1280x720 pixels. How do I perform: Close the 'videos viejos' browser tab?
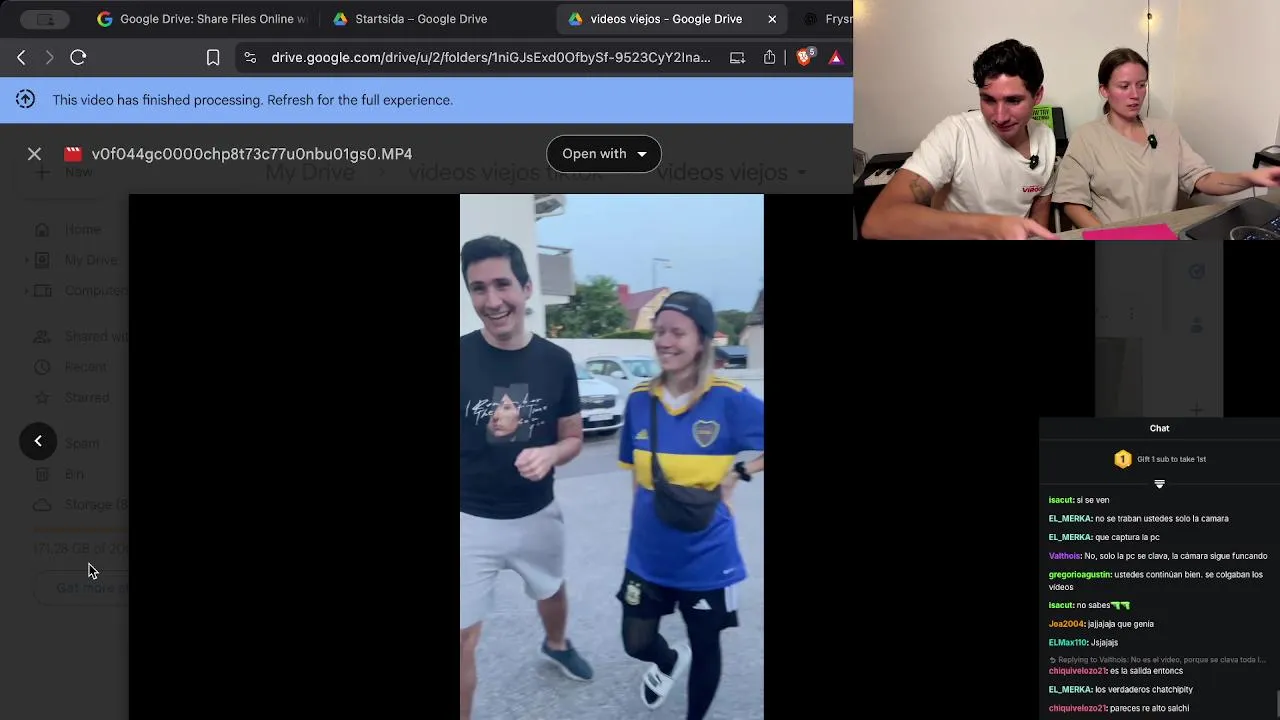click(772, 19)
